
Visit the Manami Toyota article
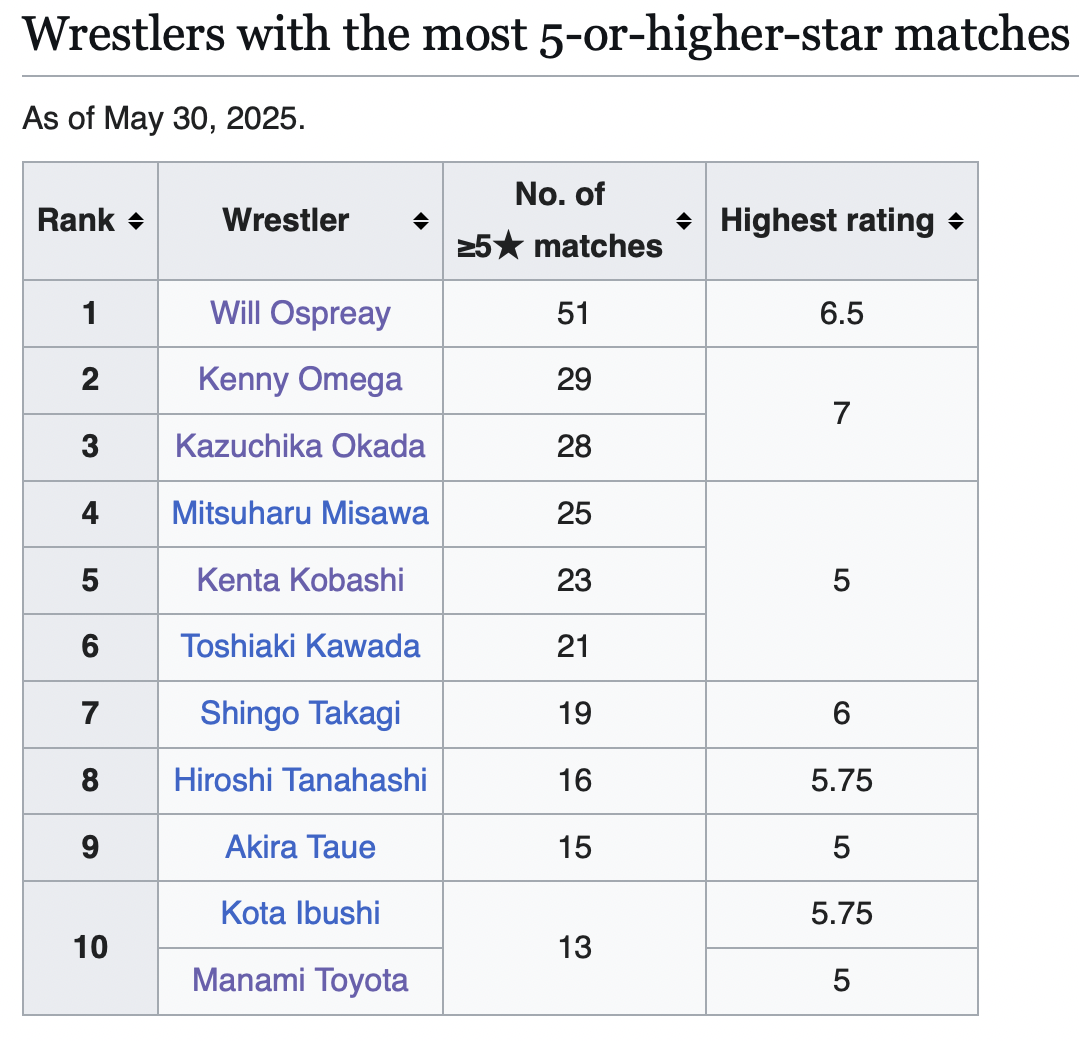coord(300,979)
